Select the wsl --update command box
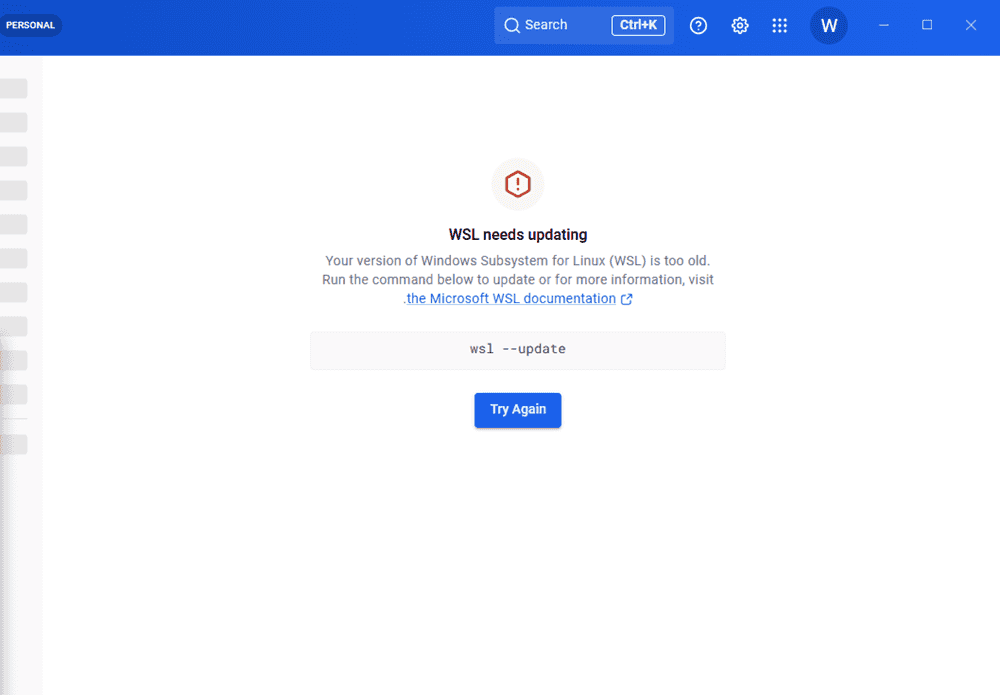1000x695 pixels. click(x=518, y=350)
